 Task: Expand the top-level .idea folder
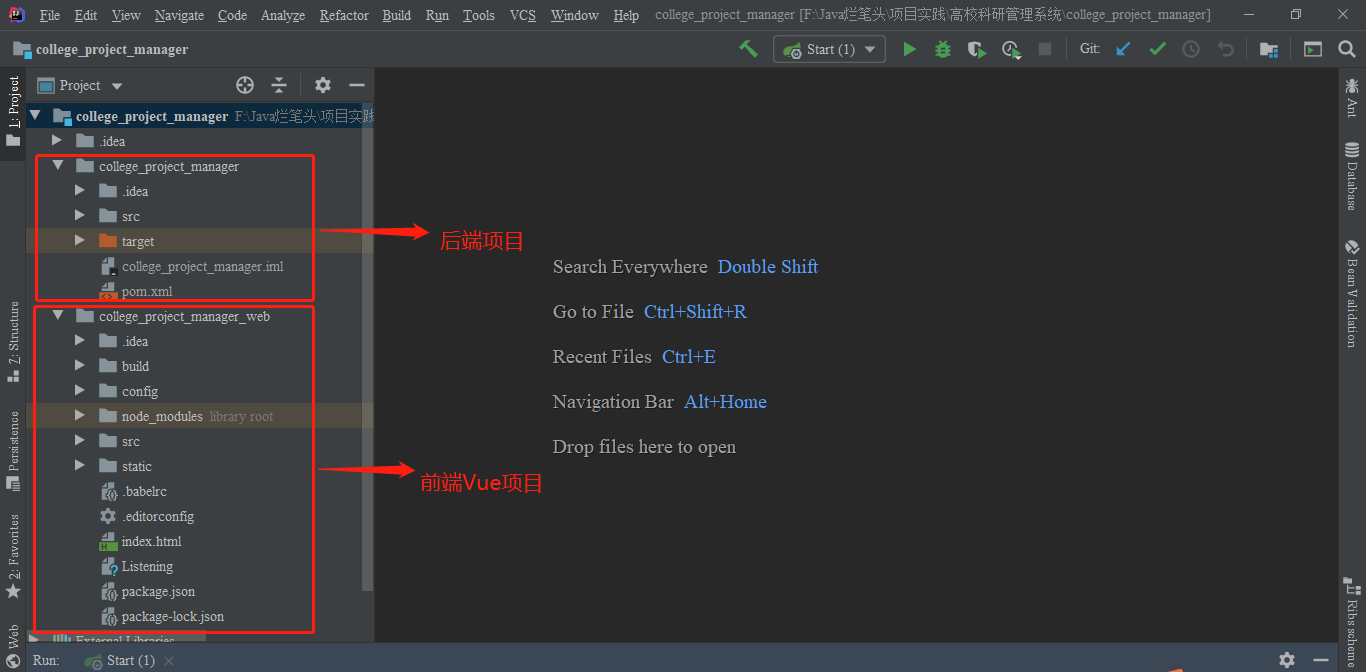pos(57,141)
